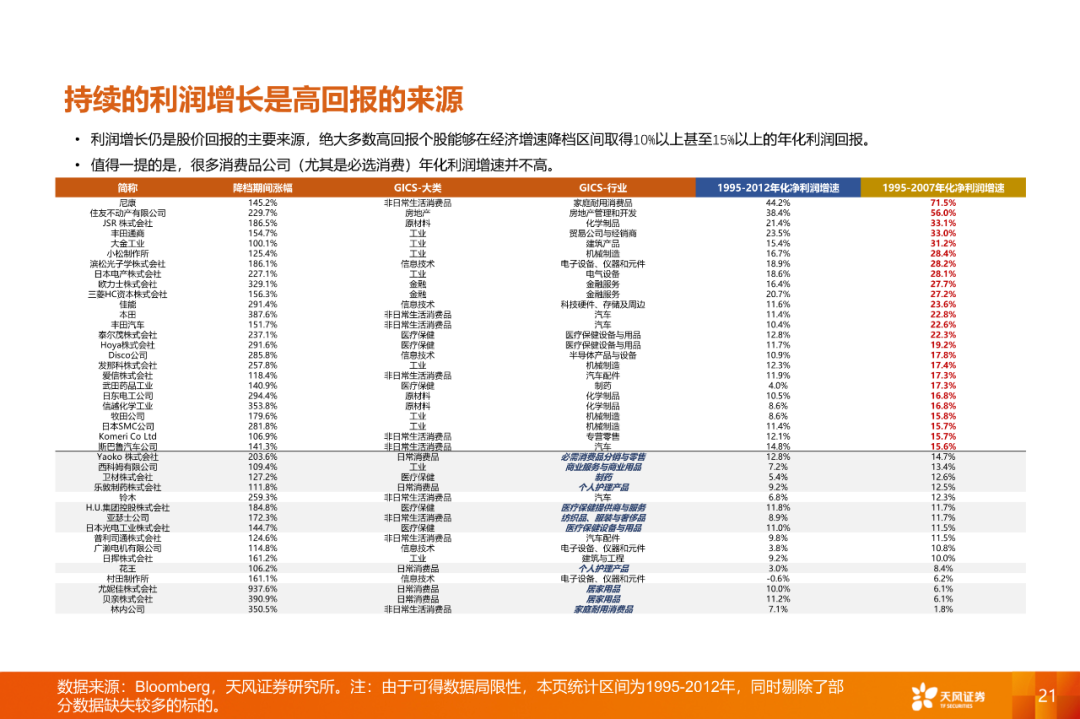This screenshot has width=1080, height=719.
Task: Select the company 西科姆有限公司
Action: 127,467
